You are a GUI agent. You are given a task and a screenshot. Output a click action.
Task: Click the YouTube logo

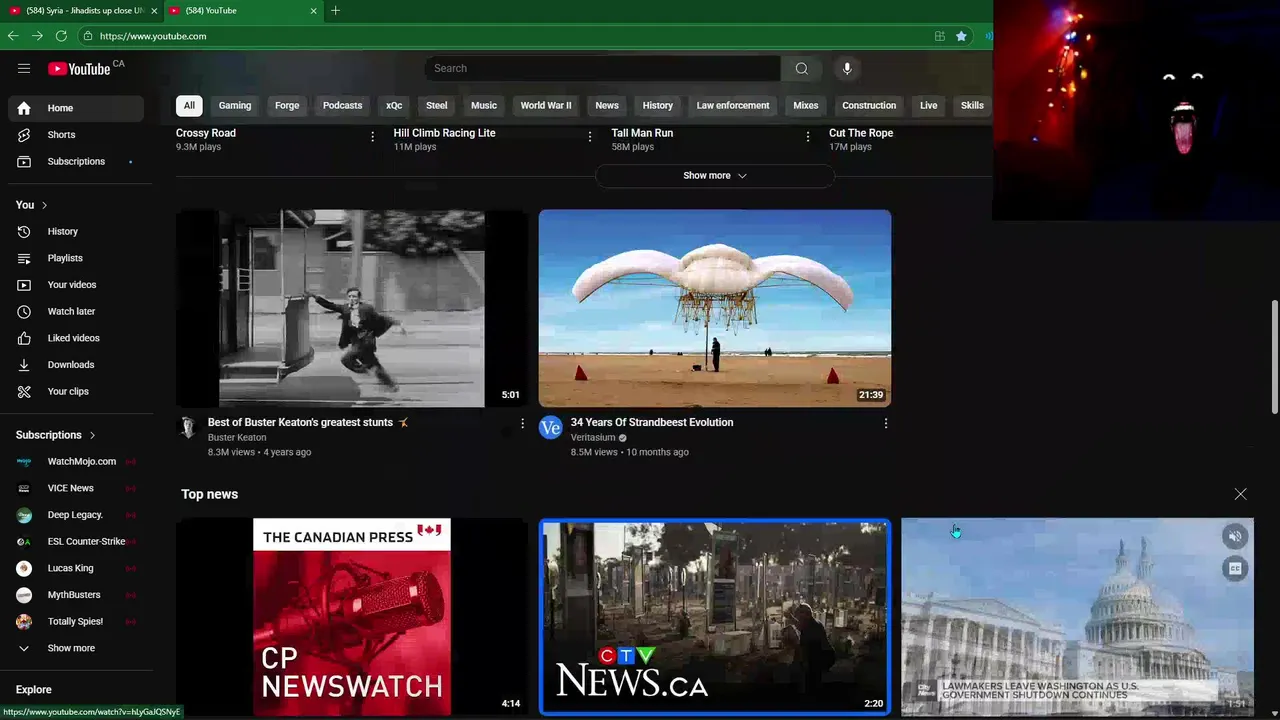[79, 68]
